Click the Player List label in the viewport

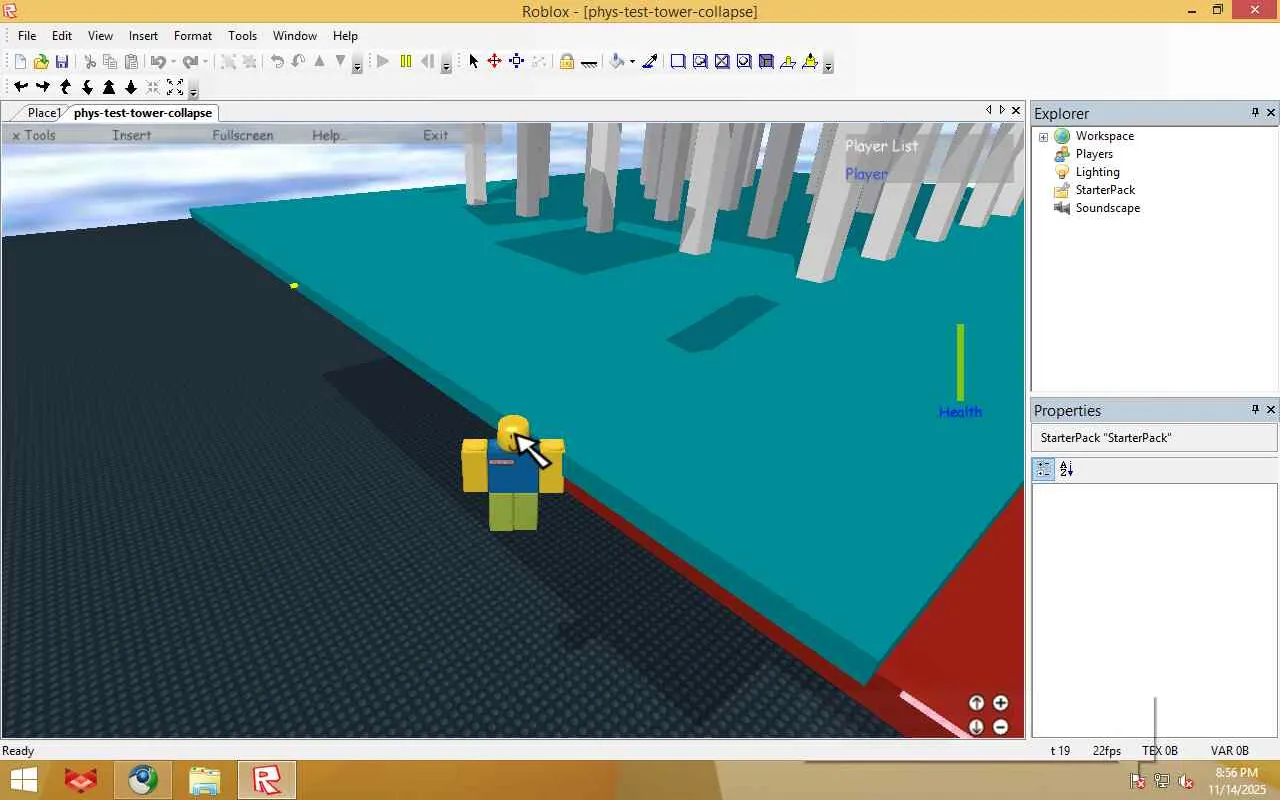pyautogui.click(x=881, y=146)
